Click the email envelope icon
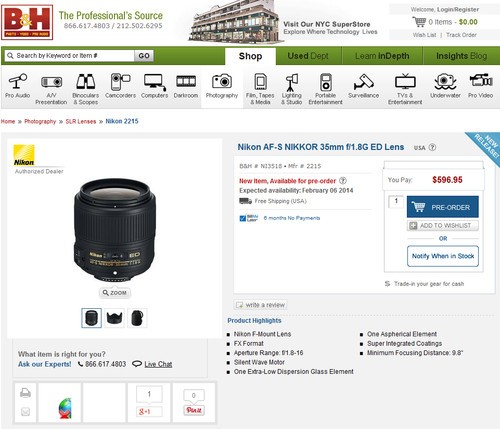Image resolution: width=500 pixels, height=429 pixels. tap(25, 412)
